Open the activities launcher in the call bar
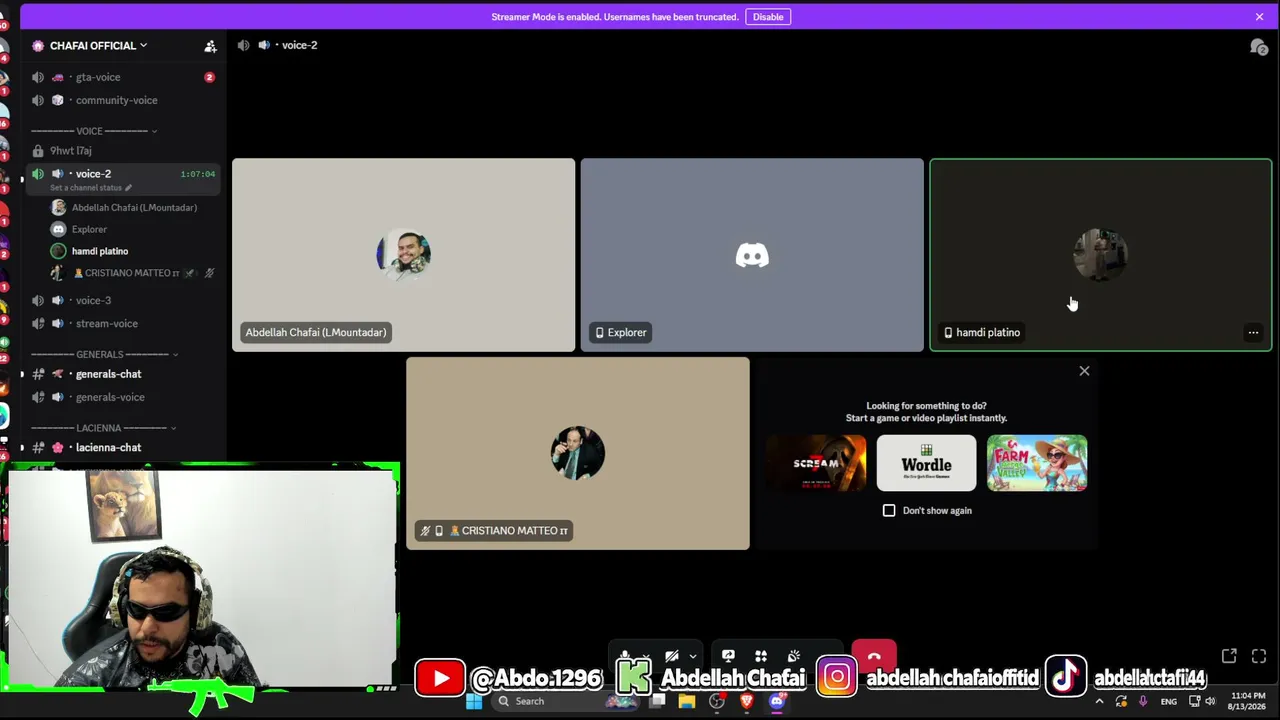 [761, 656]
